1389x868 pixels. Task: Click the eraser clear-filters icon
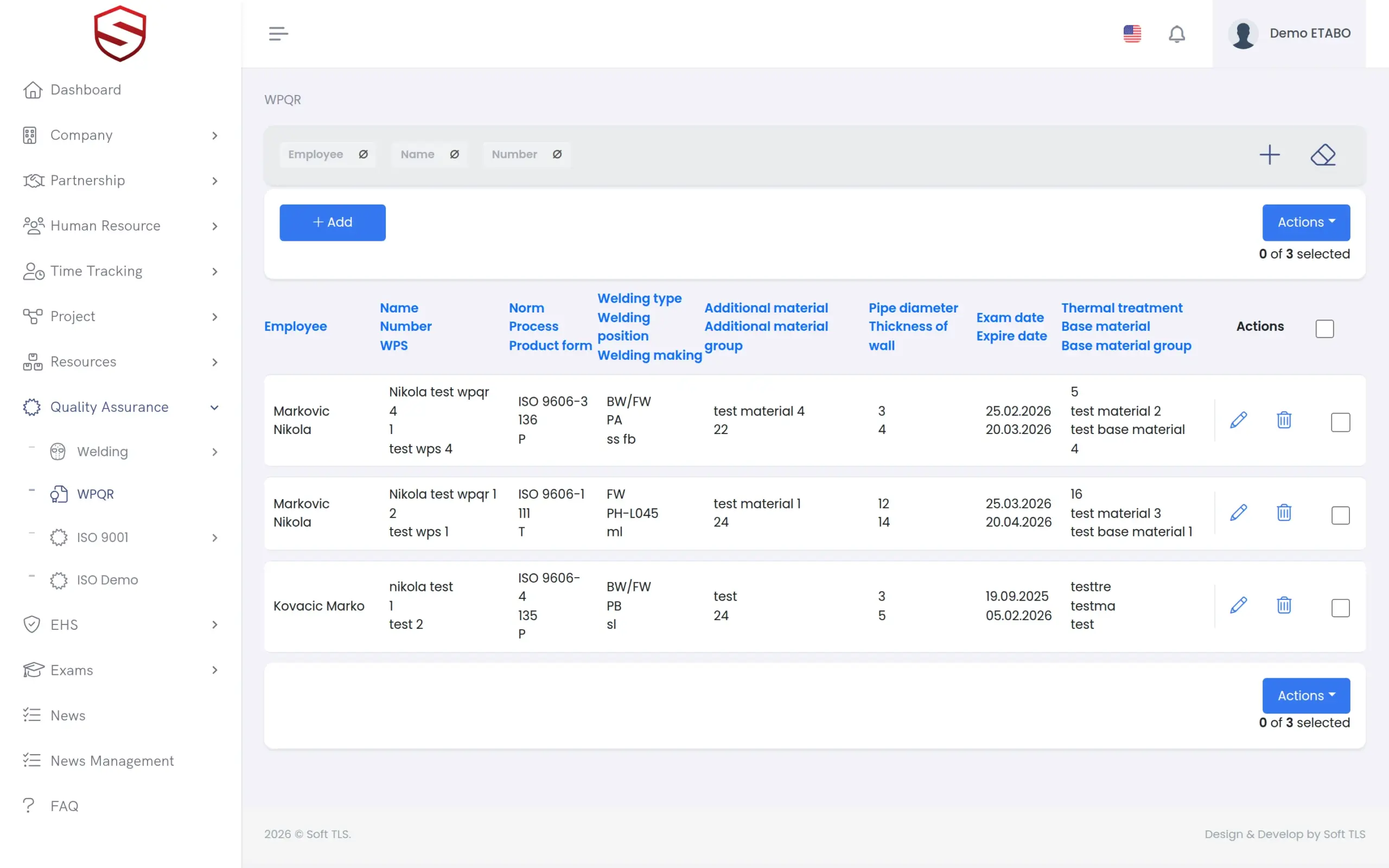(x=1323, y=155)
